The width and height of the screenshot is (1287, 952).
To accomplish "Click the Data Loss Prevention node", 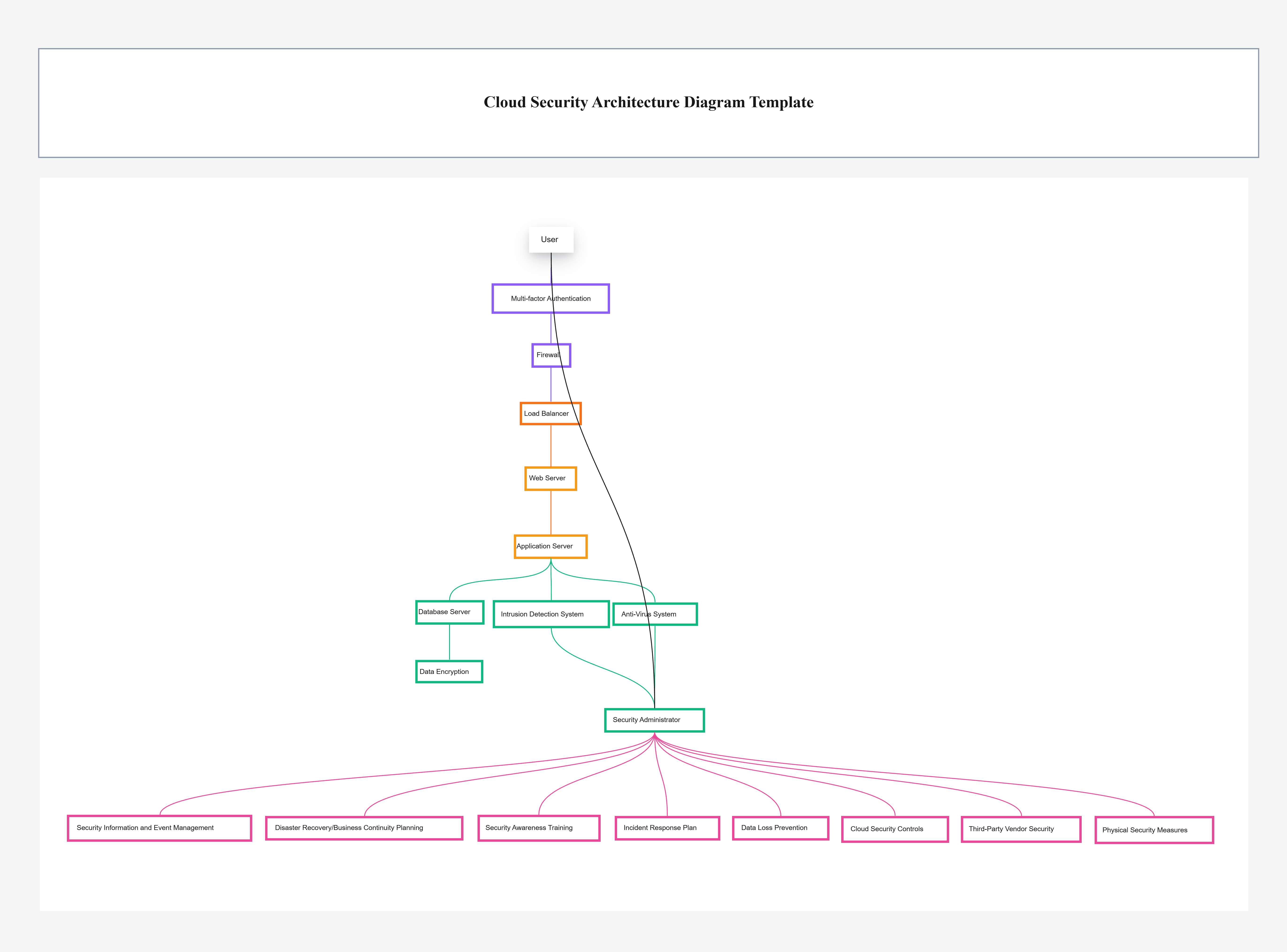I will point(781,828).
